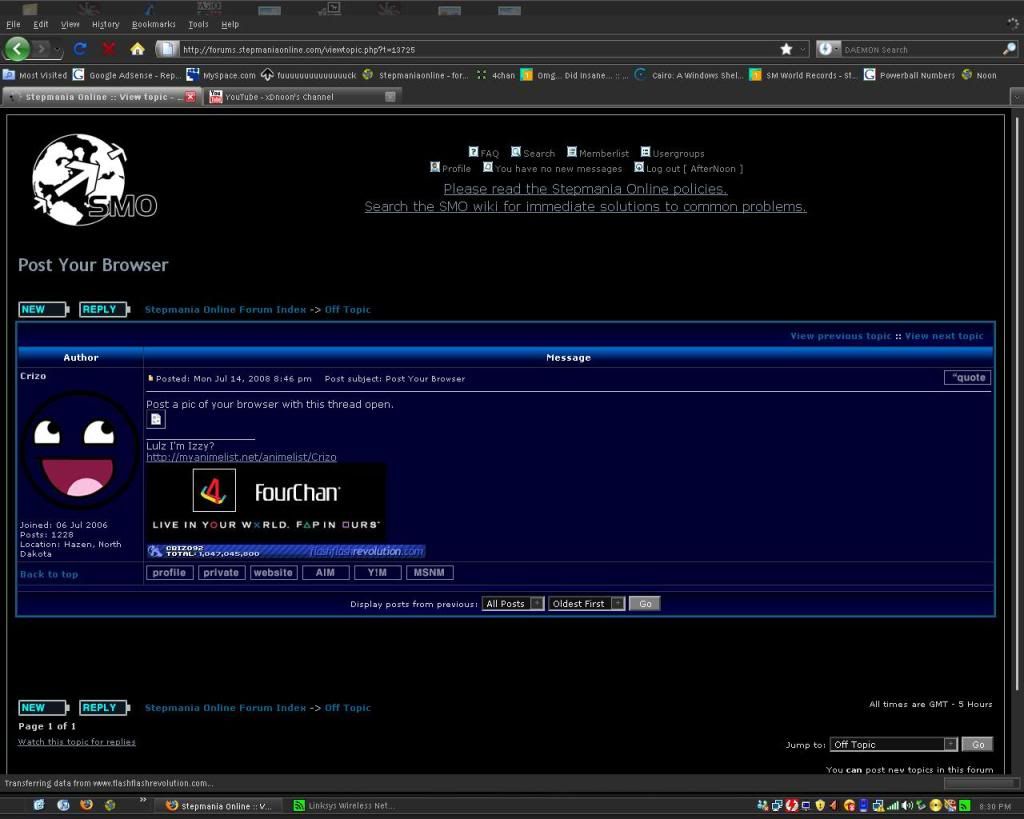Open the Bookmarks menu
This screenshot has height=819, width=1024.
153,24
